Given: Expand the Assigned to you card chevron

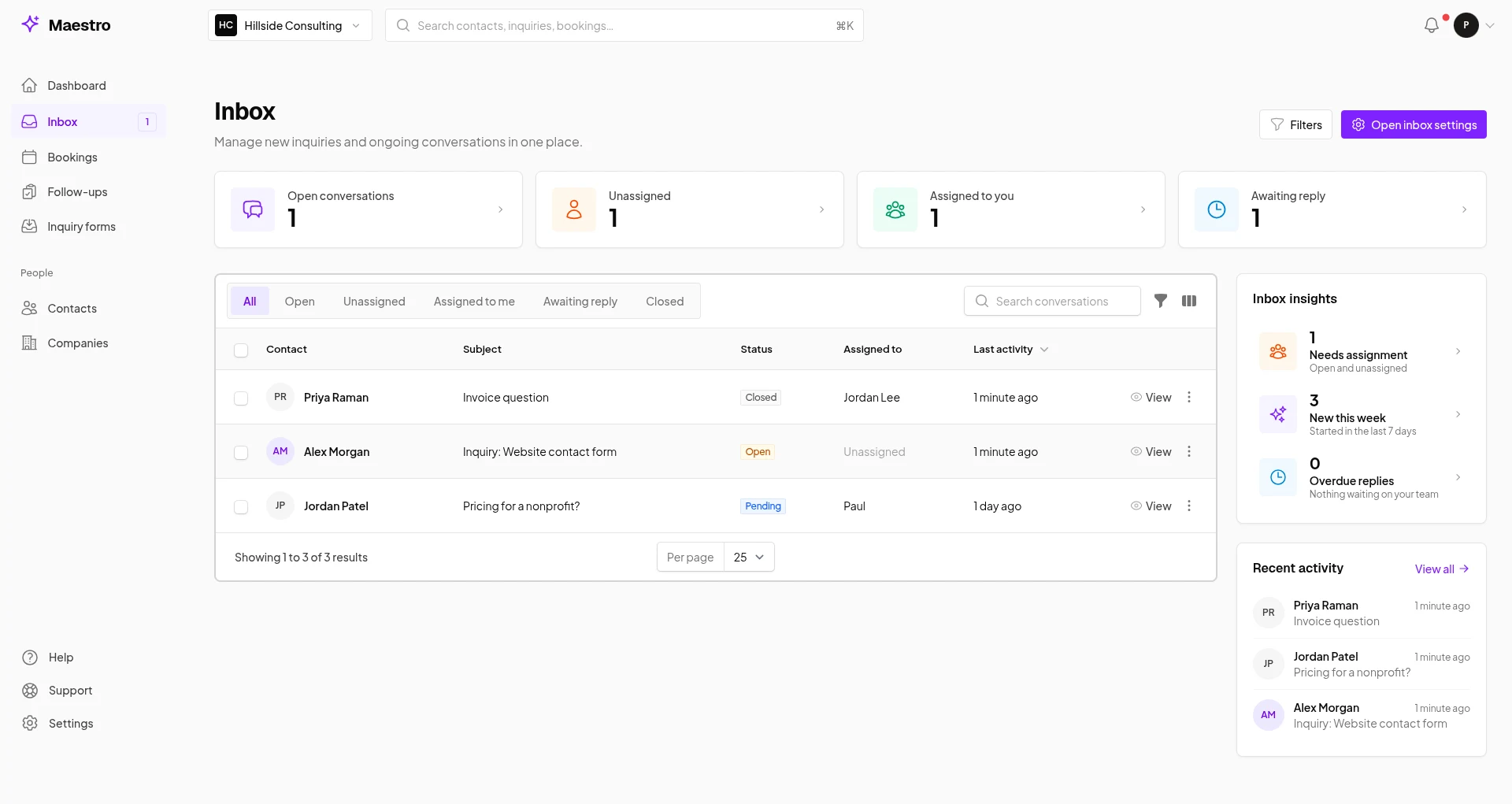Looking at the screenshot, I should (1143, 209).
